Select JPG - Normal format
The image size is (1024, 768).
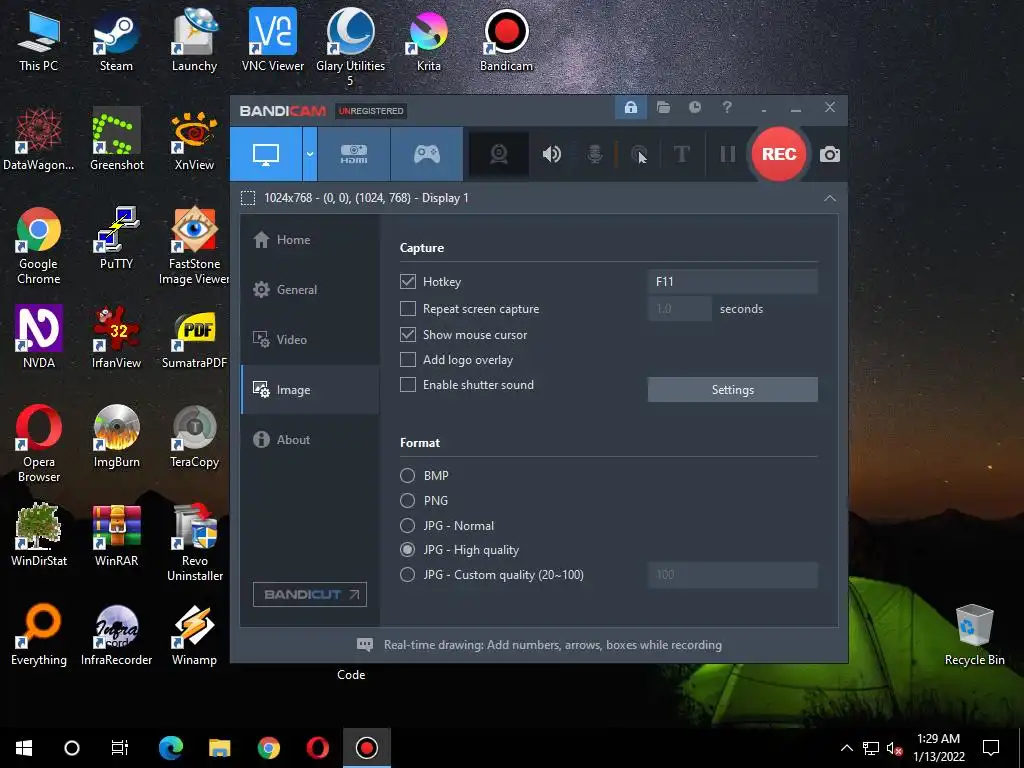408,526
